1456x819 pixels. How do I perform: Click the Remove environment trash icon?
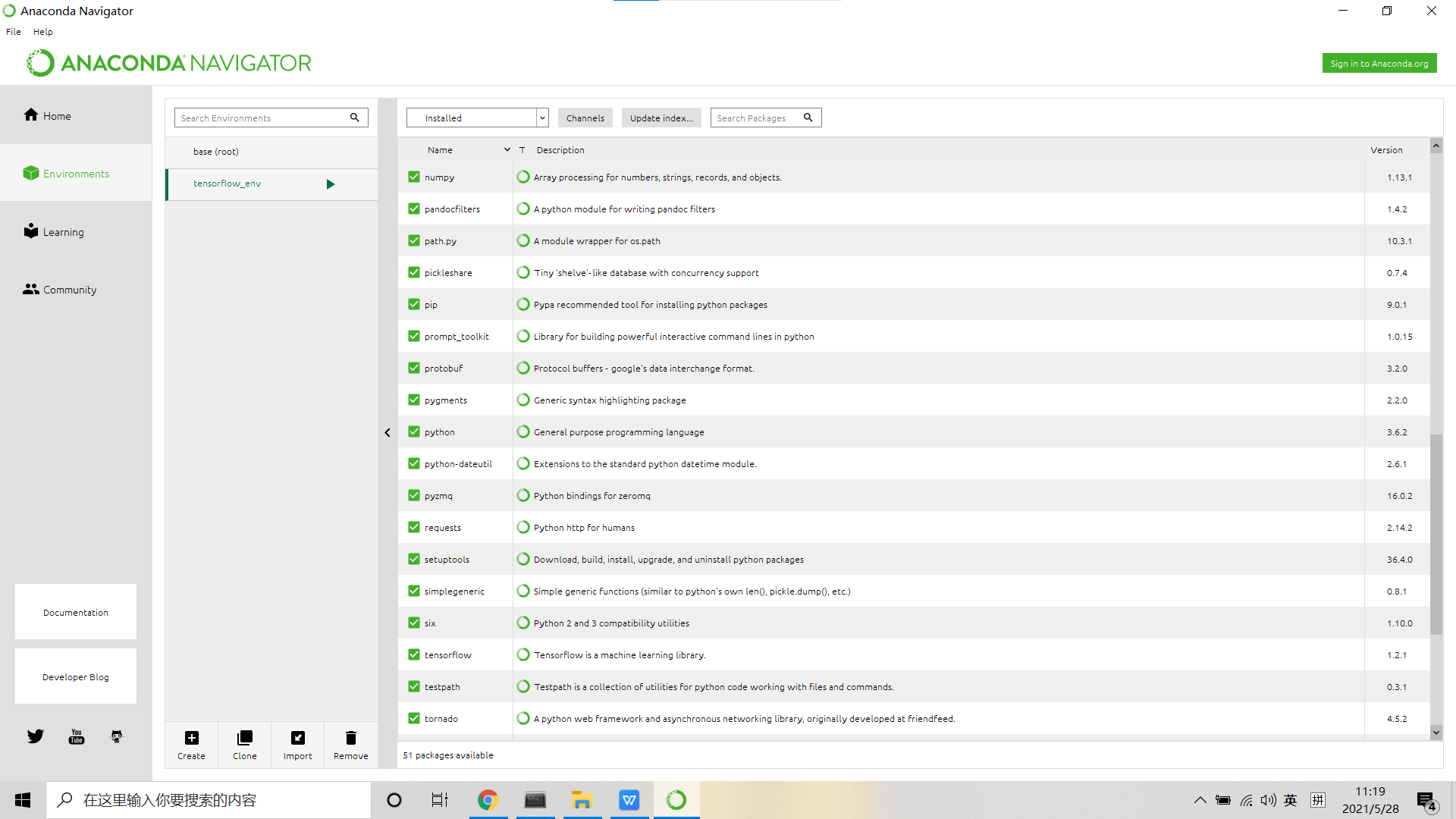point(350,738)
